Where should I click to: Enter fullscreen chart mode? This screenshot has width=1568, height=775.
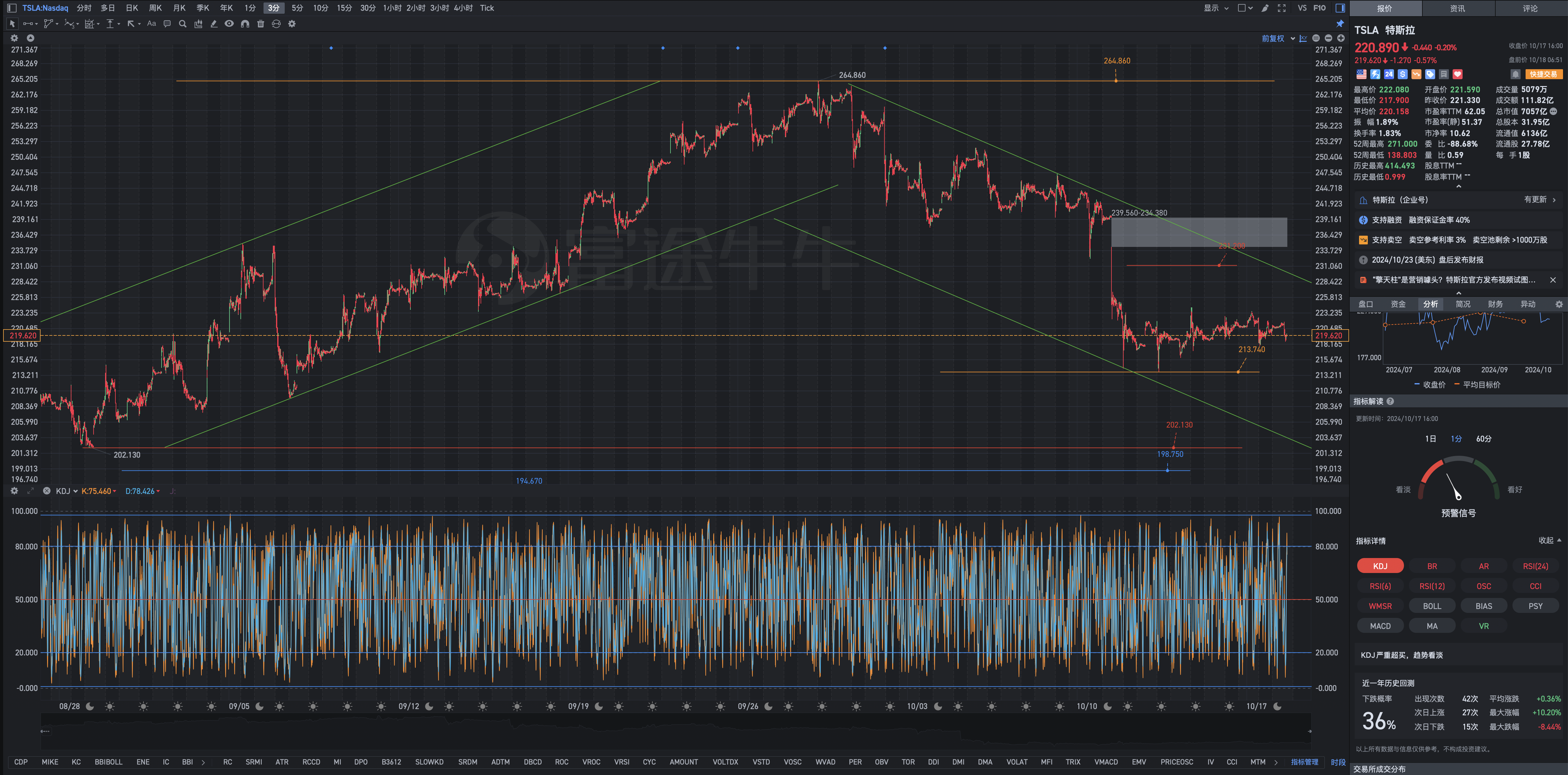1281,8
